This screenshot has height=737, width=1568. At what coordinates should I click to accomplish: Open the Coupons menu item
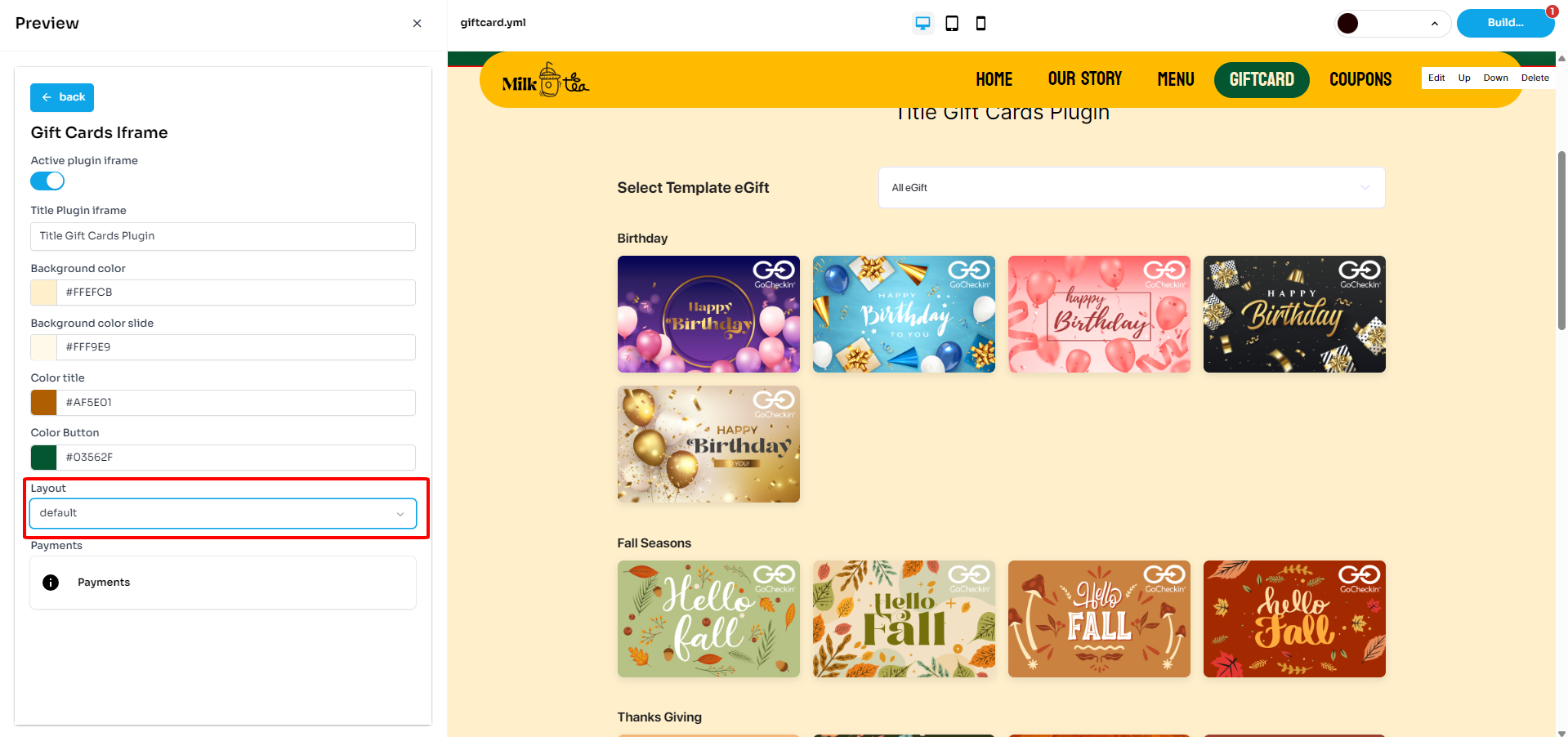coord(1360,79)
